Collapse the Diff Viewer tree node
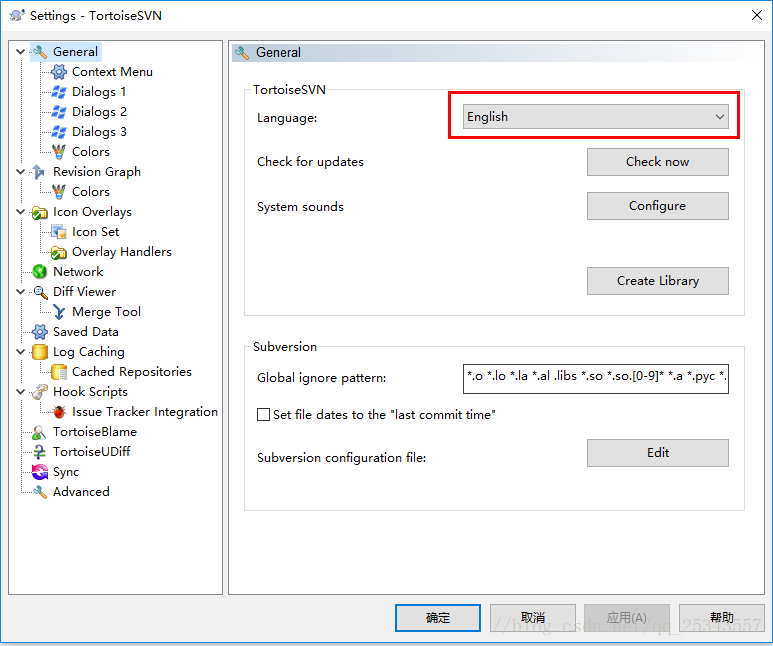The height and width of the screenshot is (646, 773). (x=20, y=292)
